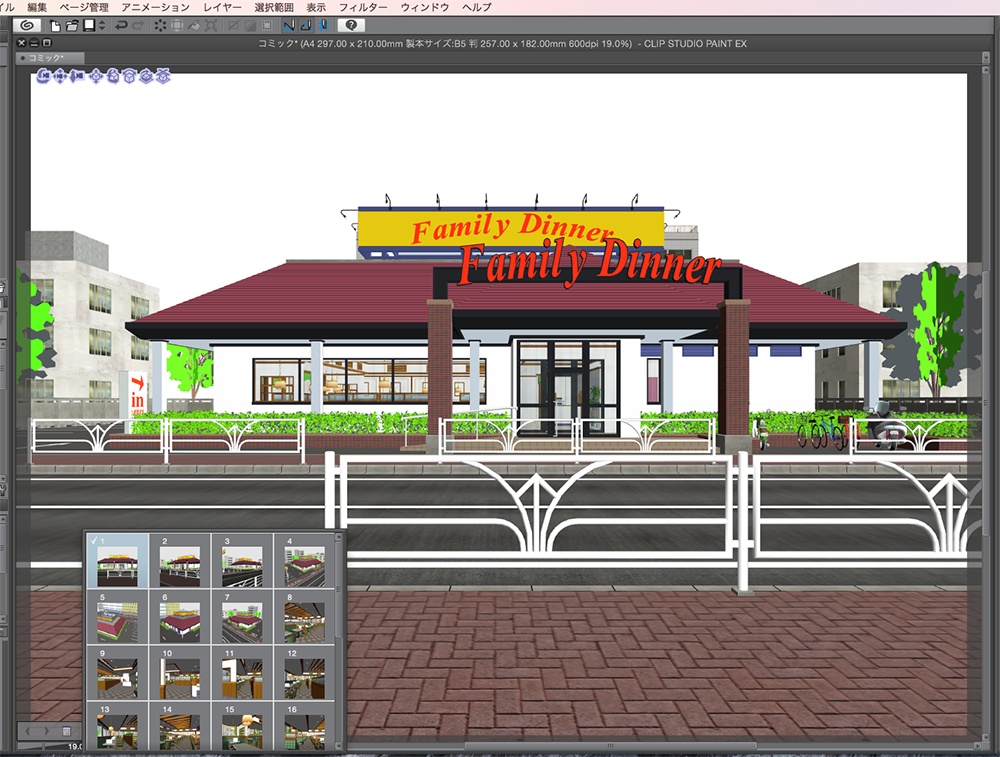Select camera angle preset 16 thumbnail

pos(304,726)
